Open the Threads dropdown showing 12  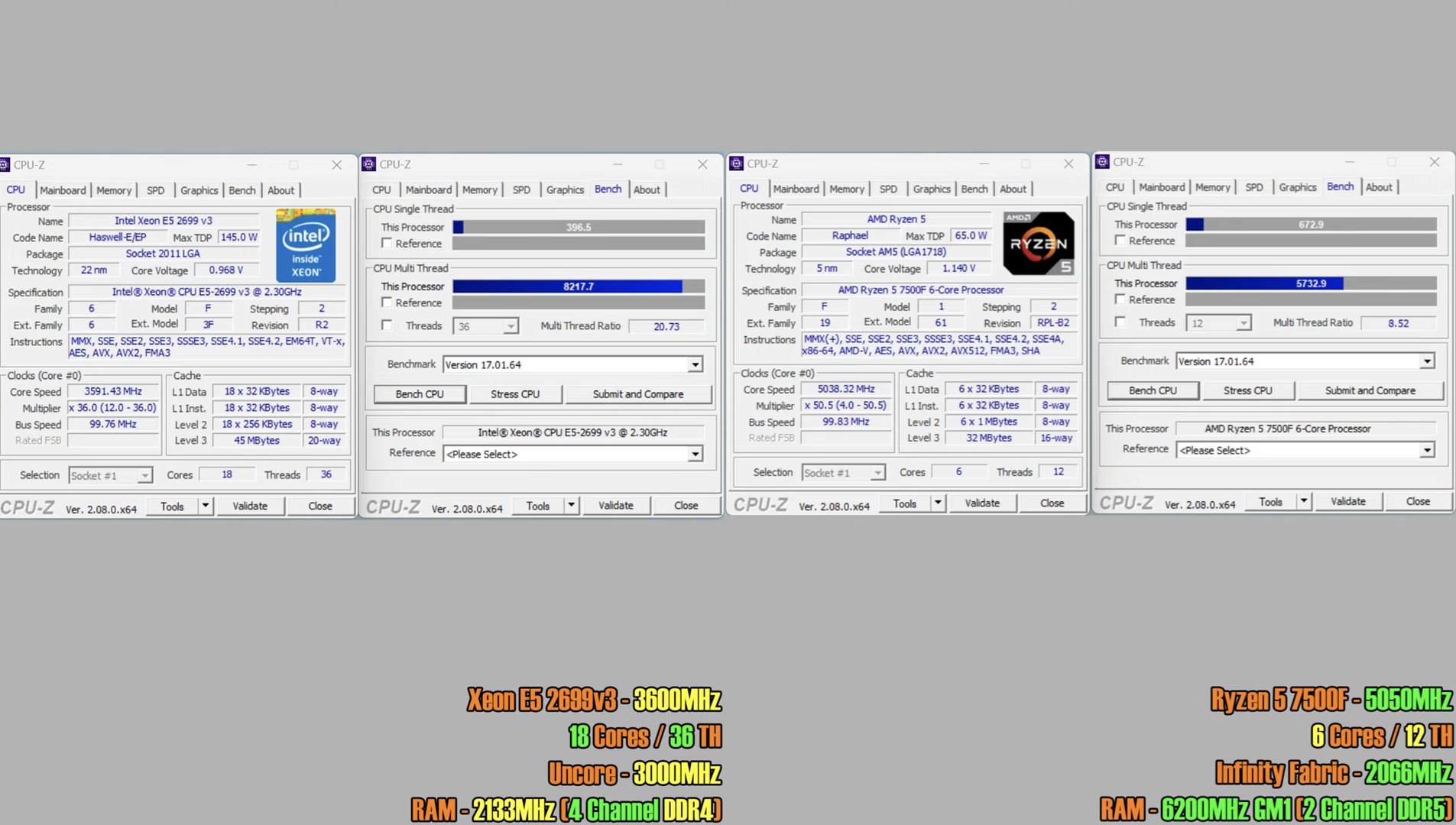(1219, 323)
